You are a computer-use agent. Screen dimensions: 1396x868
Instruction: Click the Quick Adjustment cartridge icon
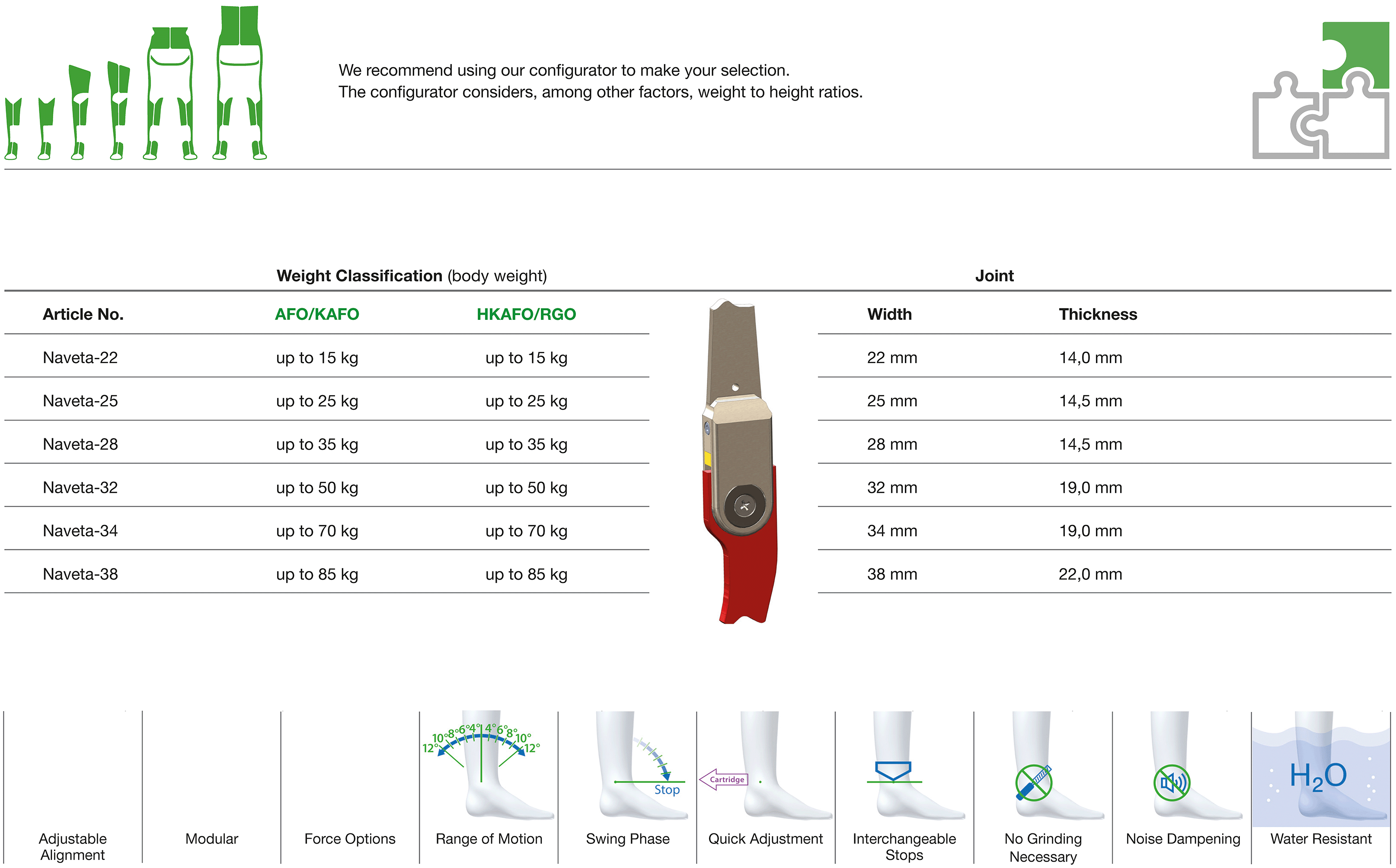[x=766, y=765]
